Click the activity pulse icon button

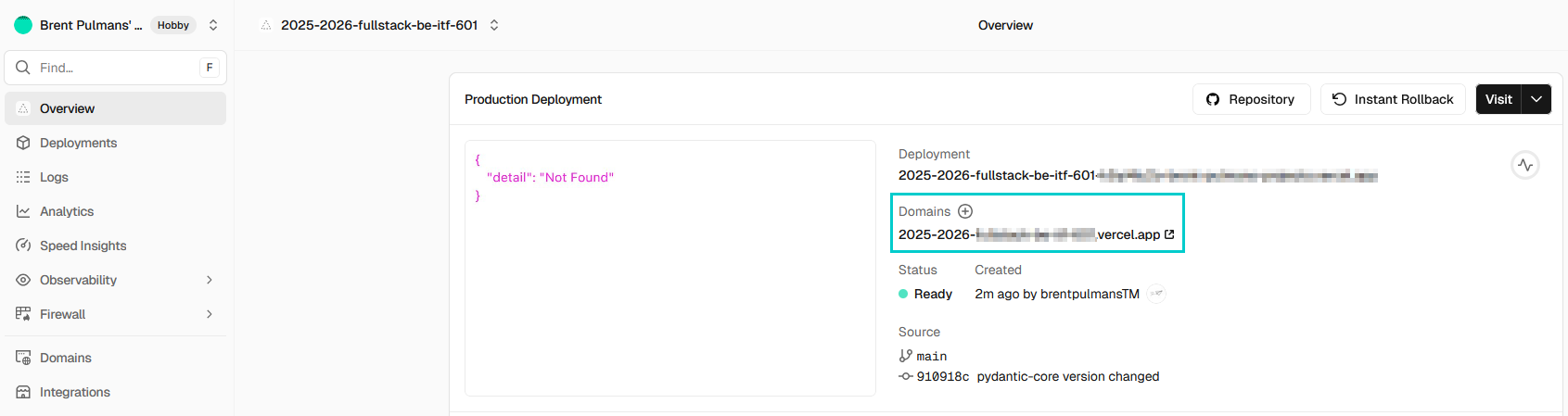tap(1525, 165)
